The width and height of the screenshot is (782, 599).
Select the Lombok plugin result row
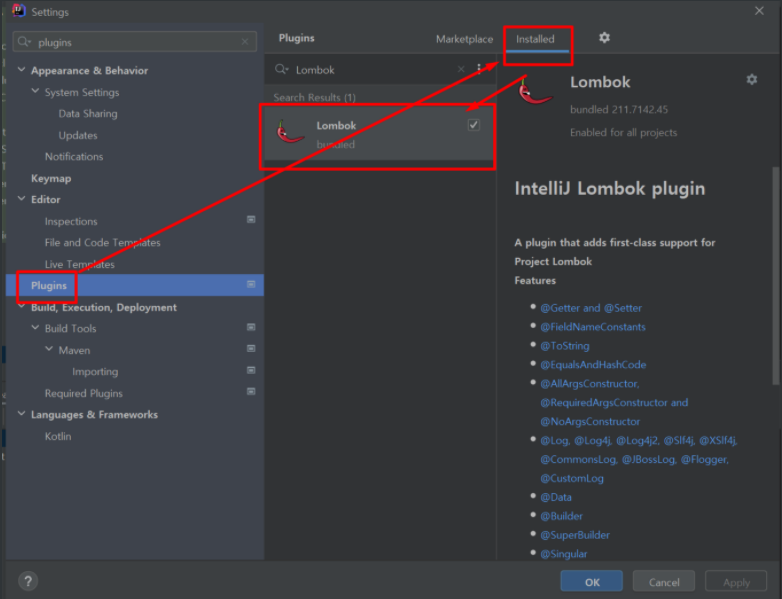click(x=380, y=134)
